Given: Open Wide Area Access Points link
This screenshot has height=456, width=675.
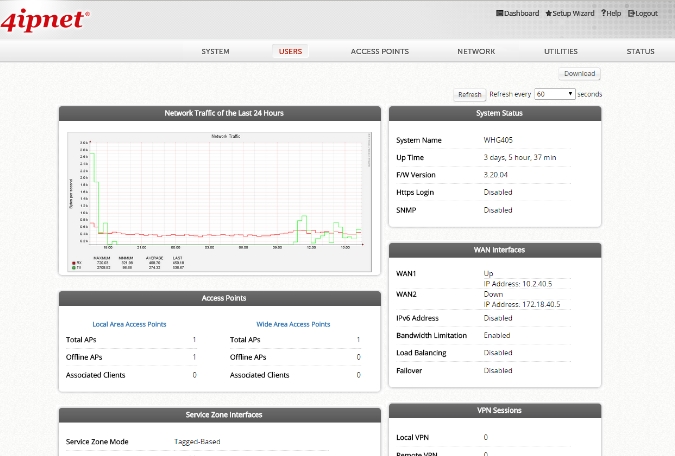Looking at the screenshot, I should 293,324.
